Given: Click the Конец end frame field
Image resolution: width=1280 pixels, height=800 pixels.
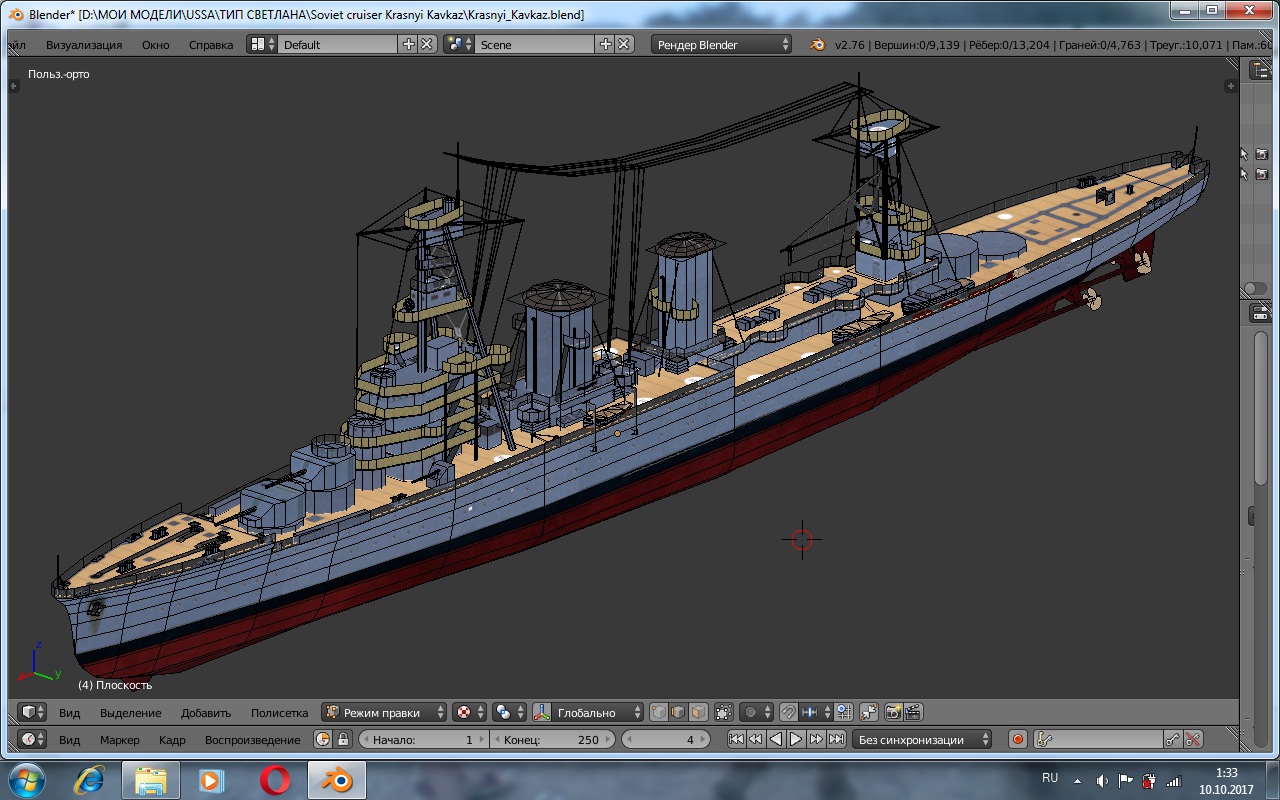Looking at the screenshot, I should pyautogui.click(x=552, y=740).
